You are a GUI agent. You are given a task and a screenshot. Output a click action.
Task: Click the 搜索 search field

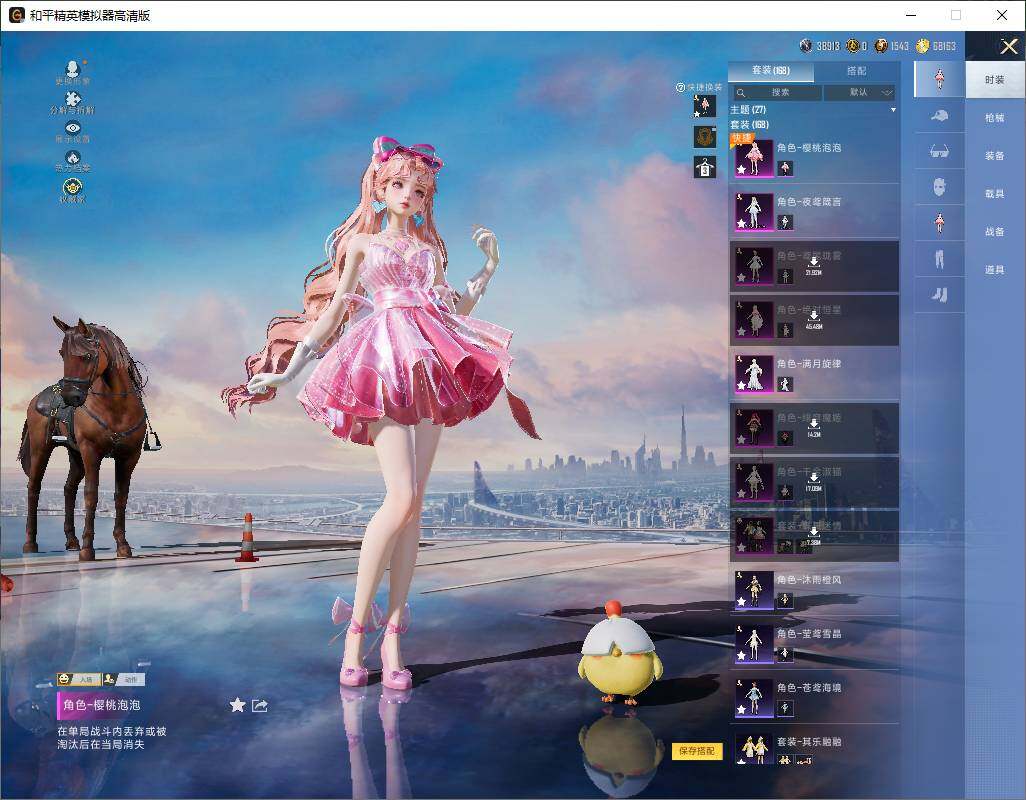click(776, 92)
